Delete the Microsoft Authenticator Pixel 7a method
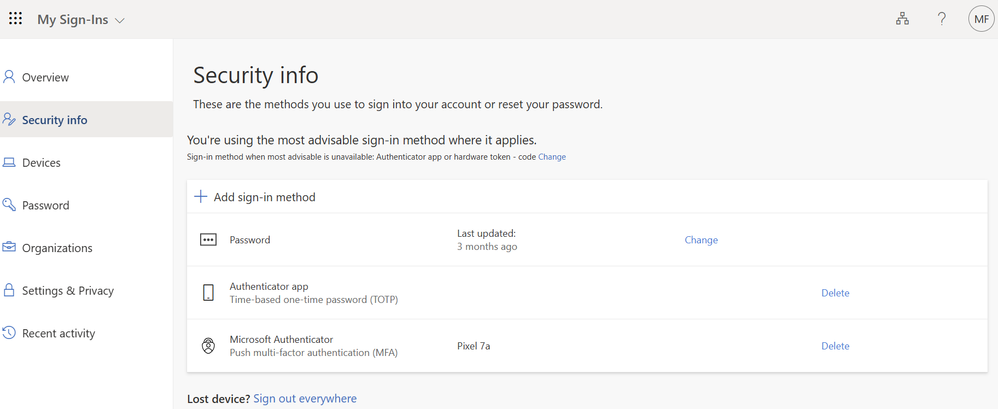The height and width of the screenshot is (409, 998). 835,346
